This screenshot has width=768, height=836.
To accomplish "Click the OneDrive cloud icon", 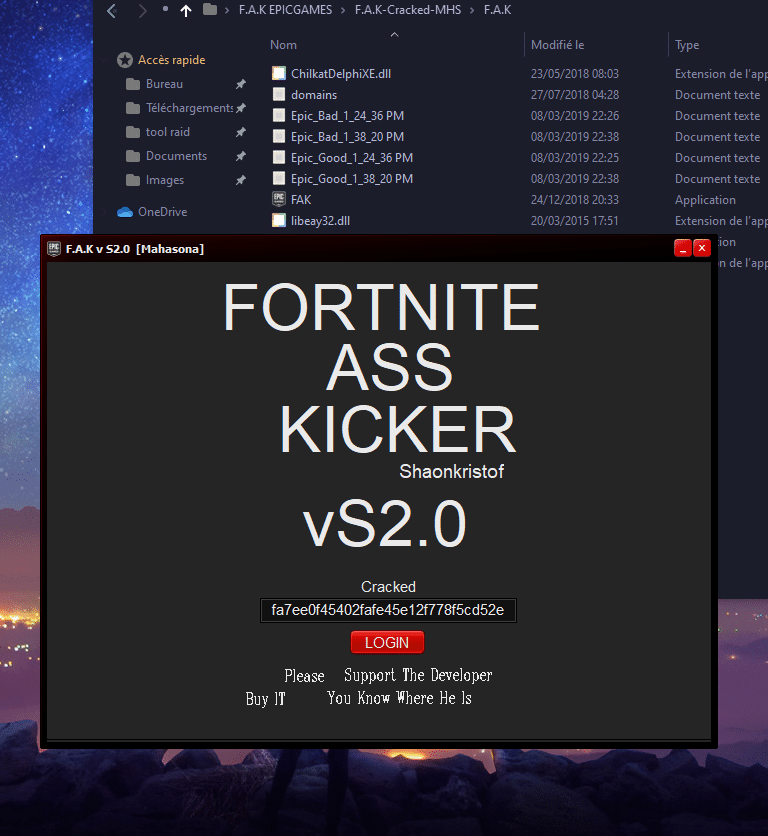I will tap(125, 212).
